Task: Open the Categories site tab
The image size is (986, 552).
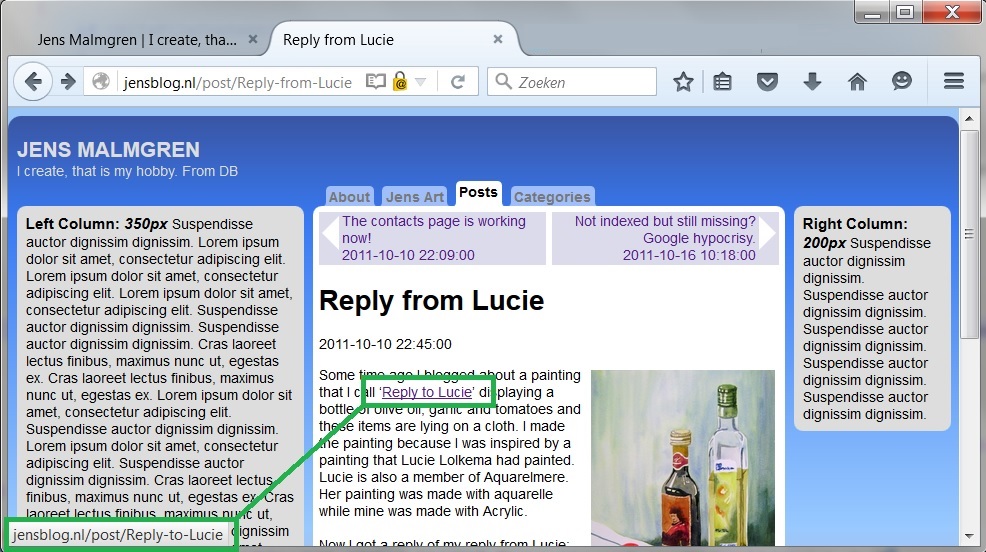Action: coord(552,197)
